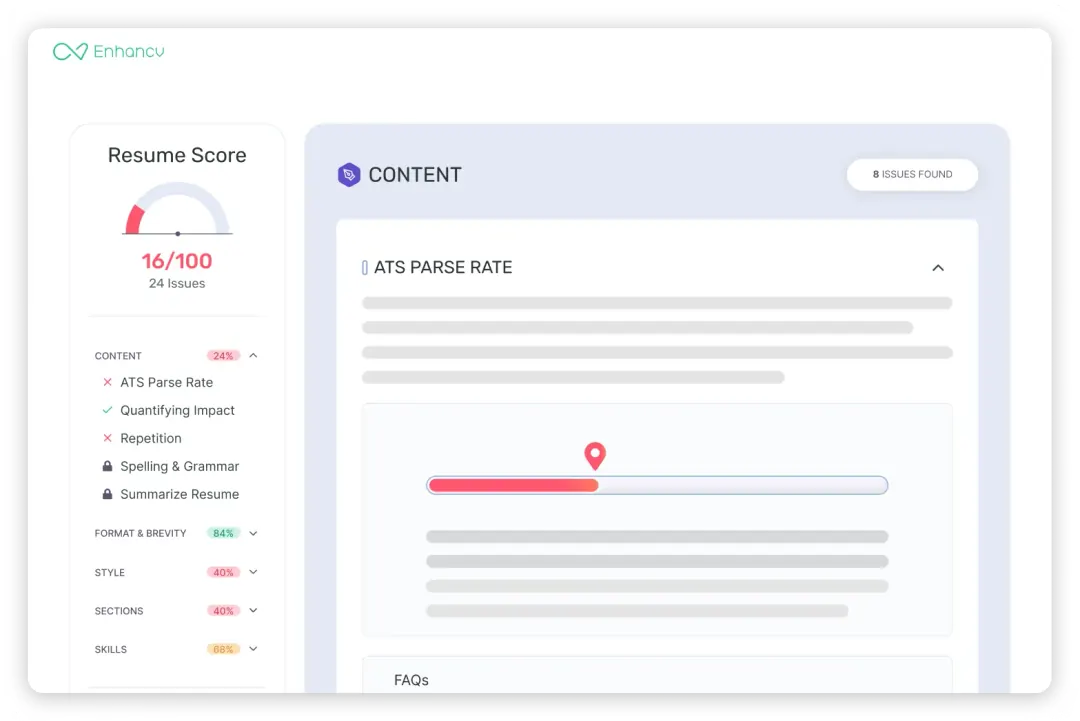Expand the Sections category chevron

253,610
